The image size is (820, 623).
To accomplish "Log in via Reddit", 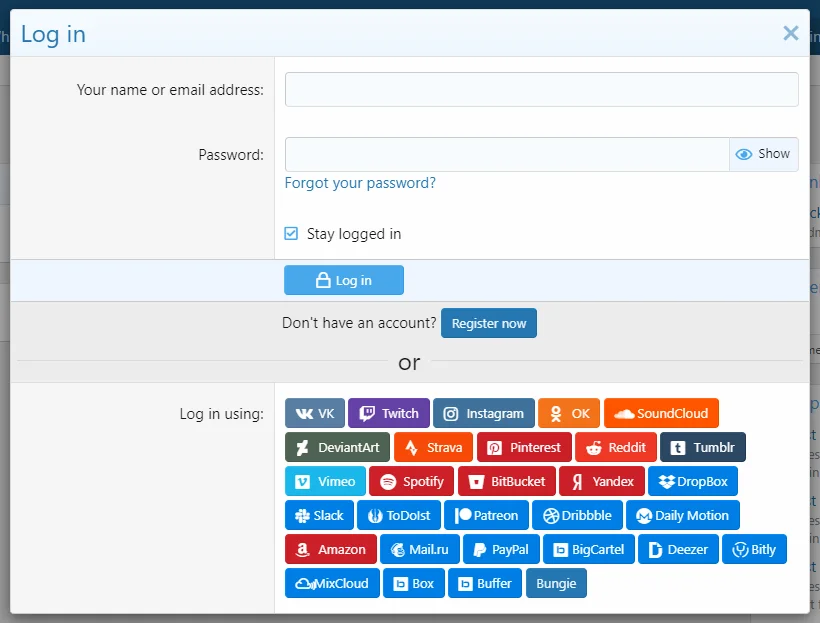I will coord(617,447).
